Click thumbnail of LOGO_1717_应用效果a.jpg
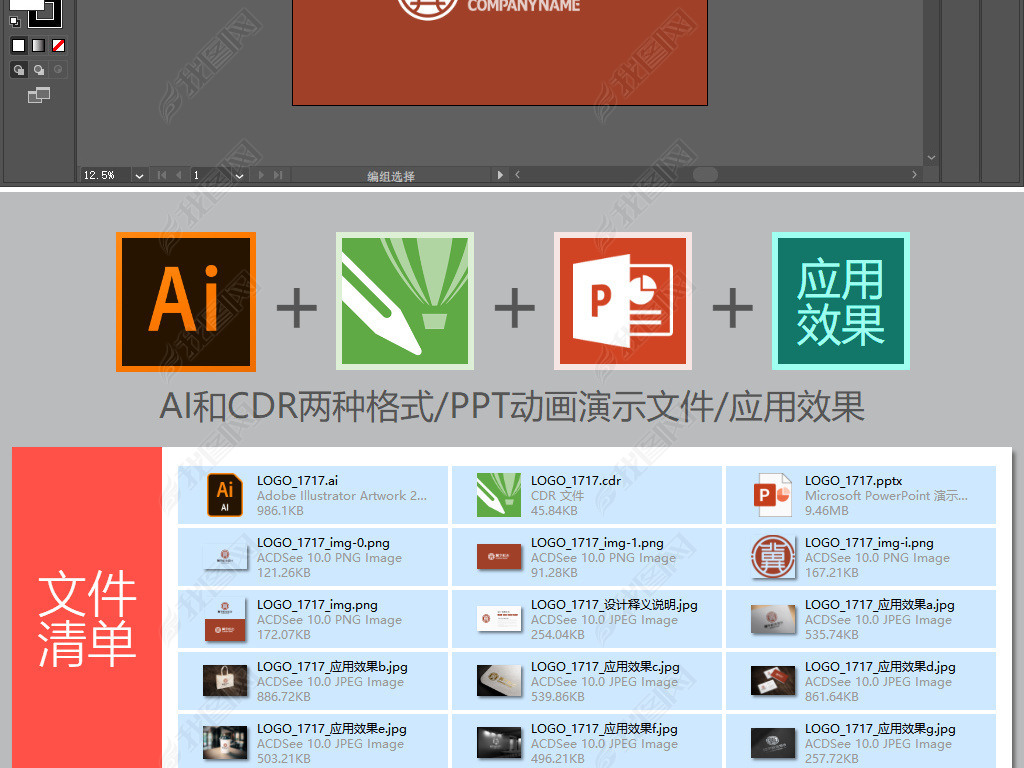The height and width of the screenshot is (768, 1024). coord(773,619)
